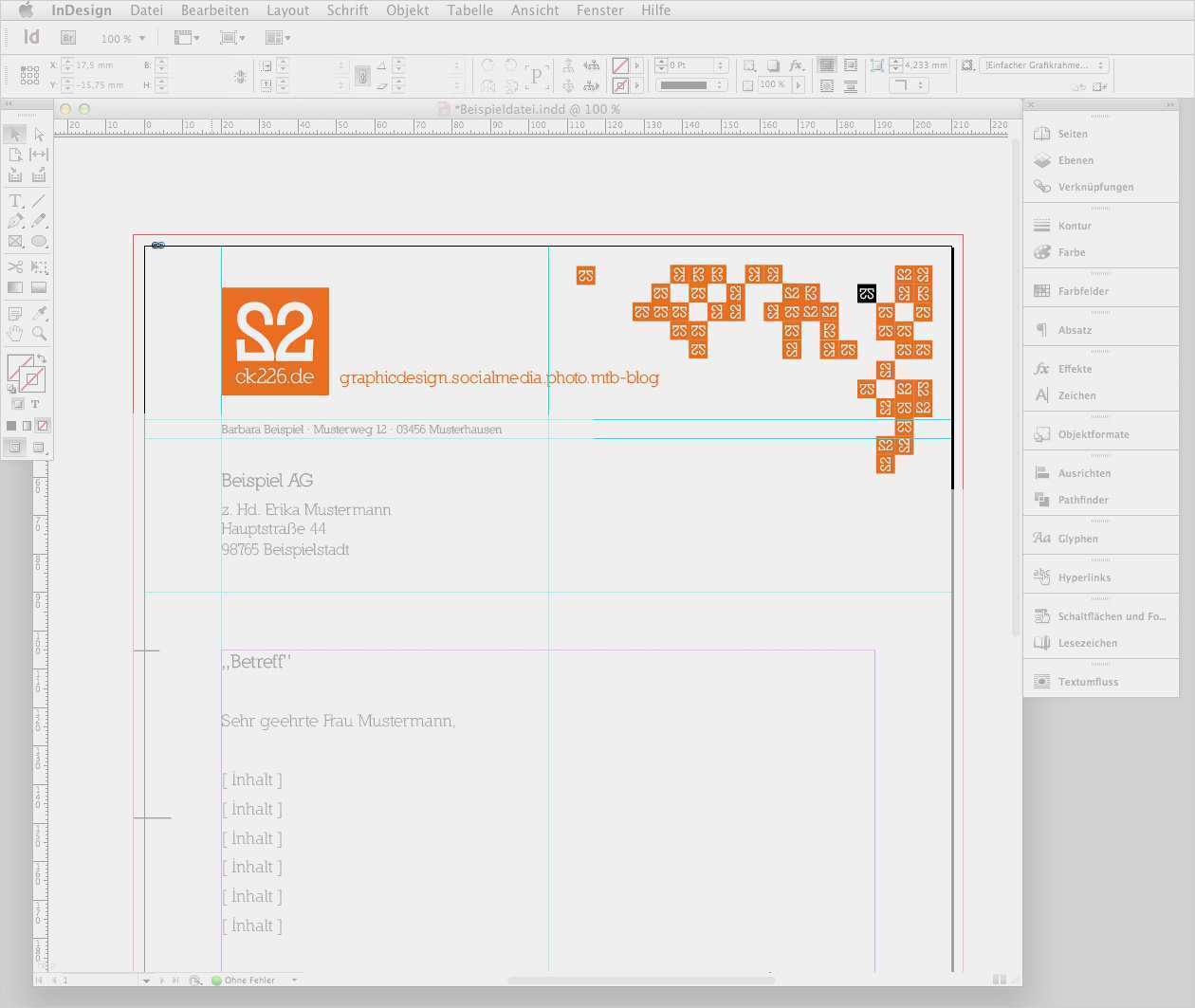
Task: Open the Einfacher Grafikrahmen object style dropdown
Action: coord(1045,65)
